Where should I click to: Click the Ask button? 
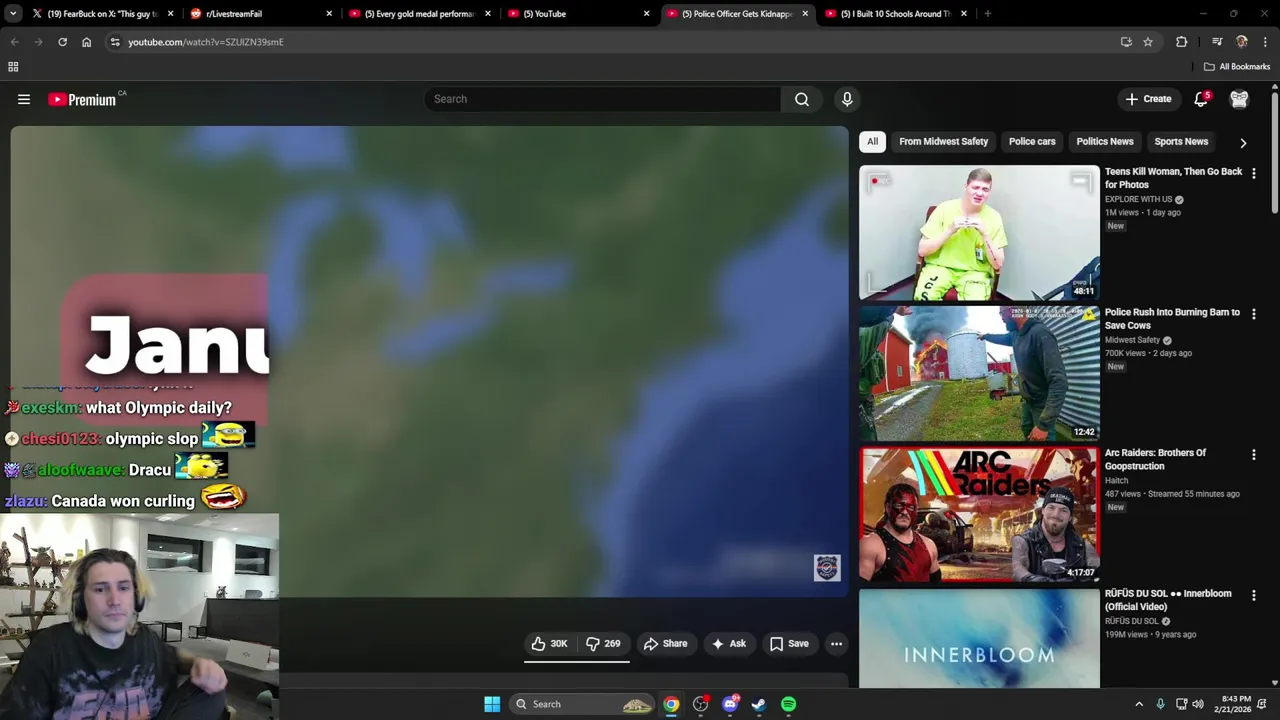point(728,644)
